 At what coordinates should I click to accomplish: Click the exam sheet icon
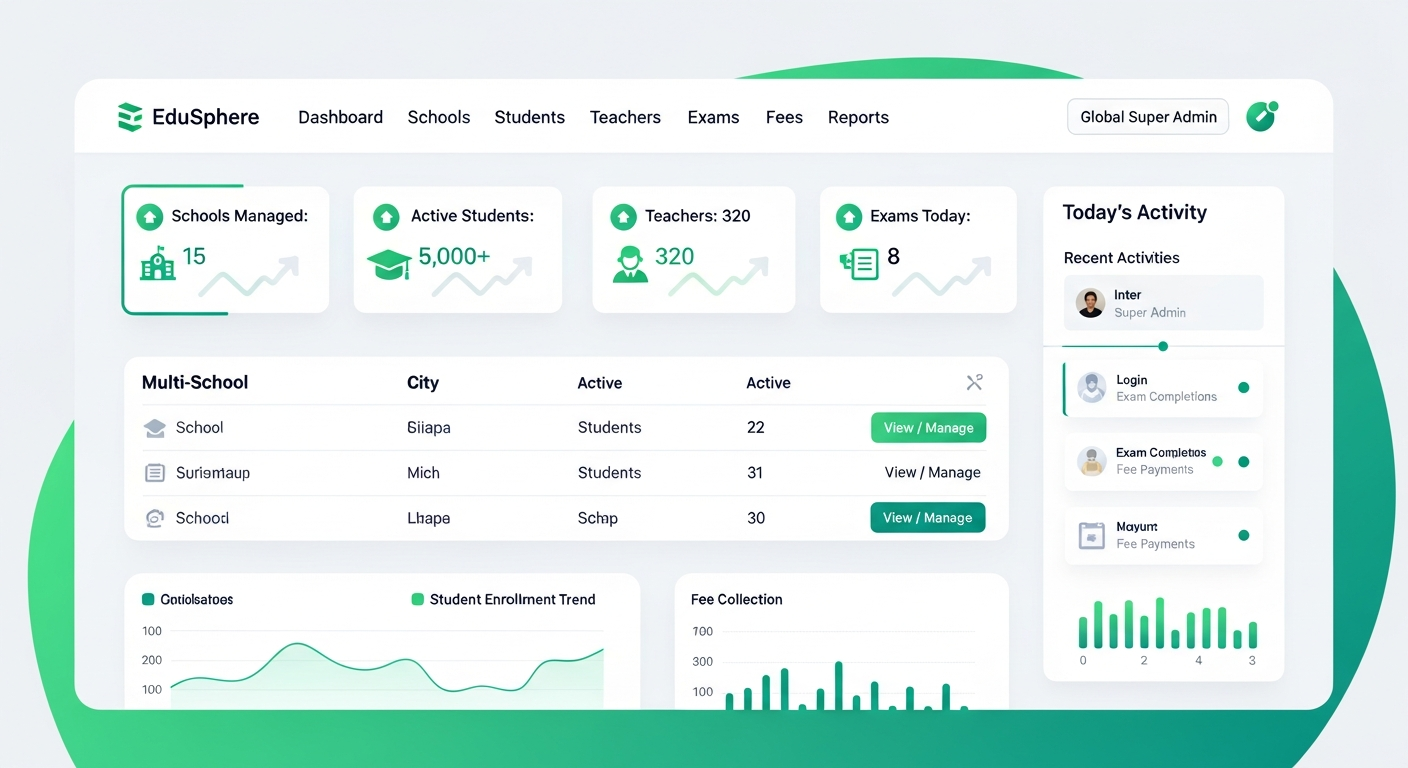859,264
